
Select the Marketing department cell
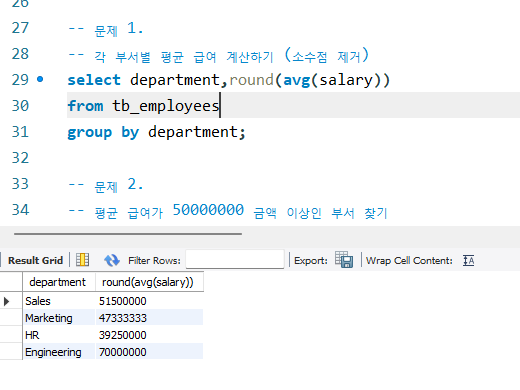click(59, 318)
